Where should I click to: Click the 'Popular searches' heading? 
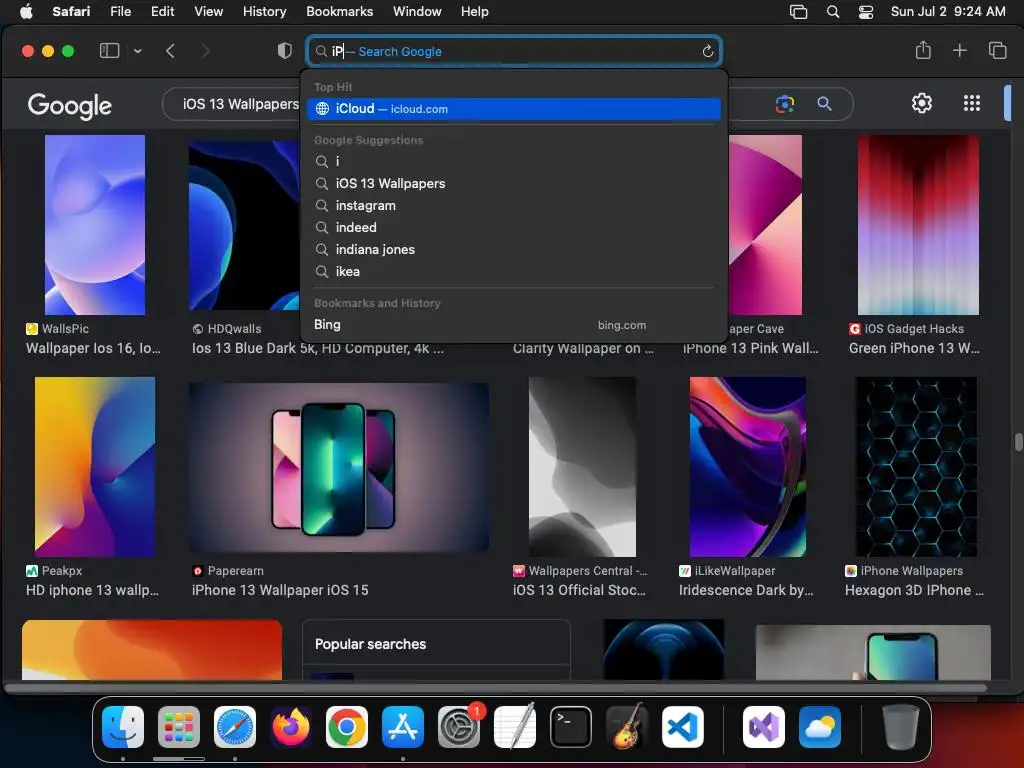click(x=370, y=644)
